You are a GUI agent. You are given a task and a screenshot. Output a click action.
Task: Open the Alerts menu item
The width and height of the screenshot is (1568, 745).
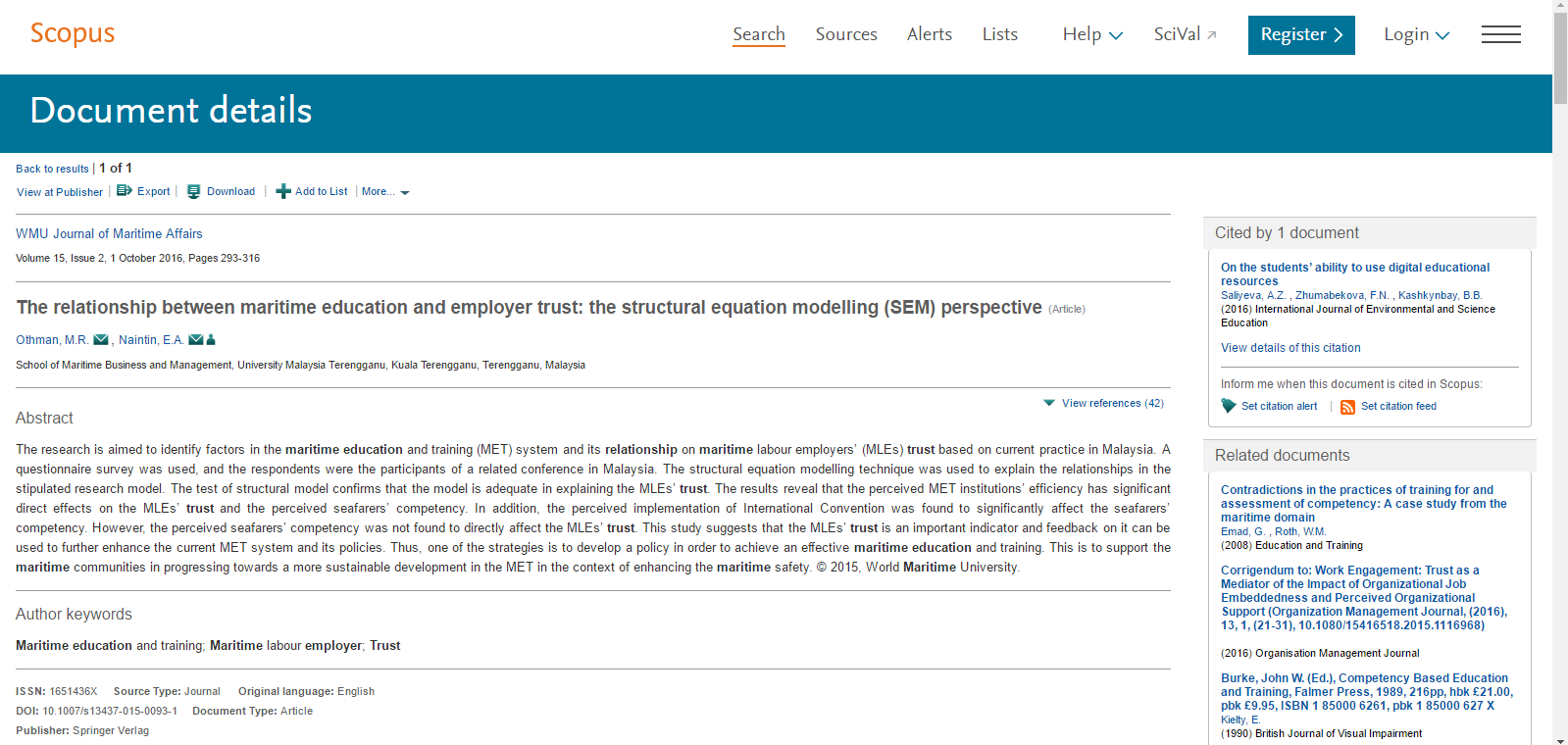point(930,34)
